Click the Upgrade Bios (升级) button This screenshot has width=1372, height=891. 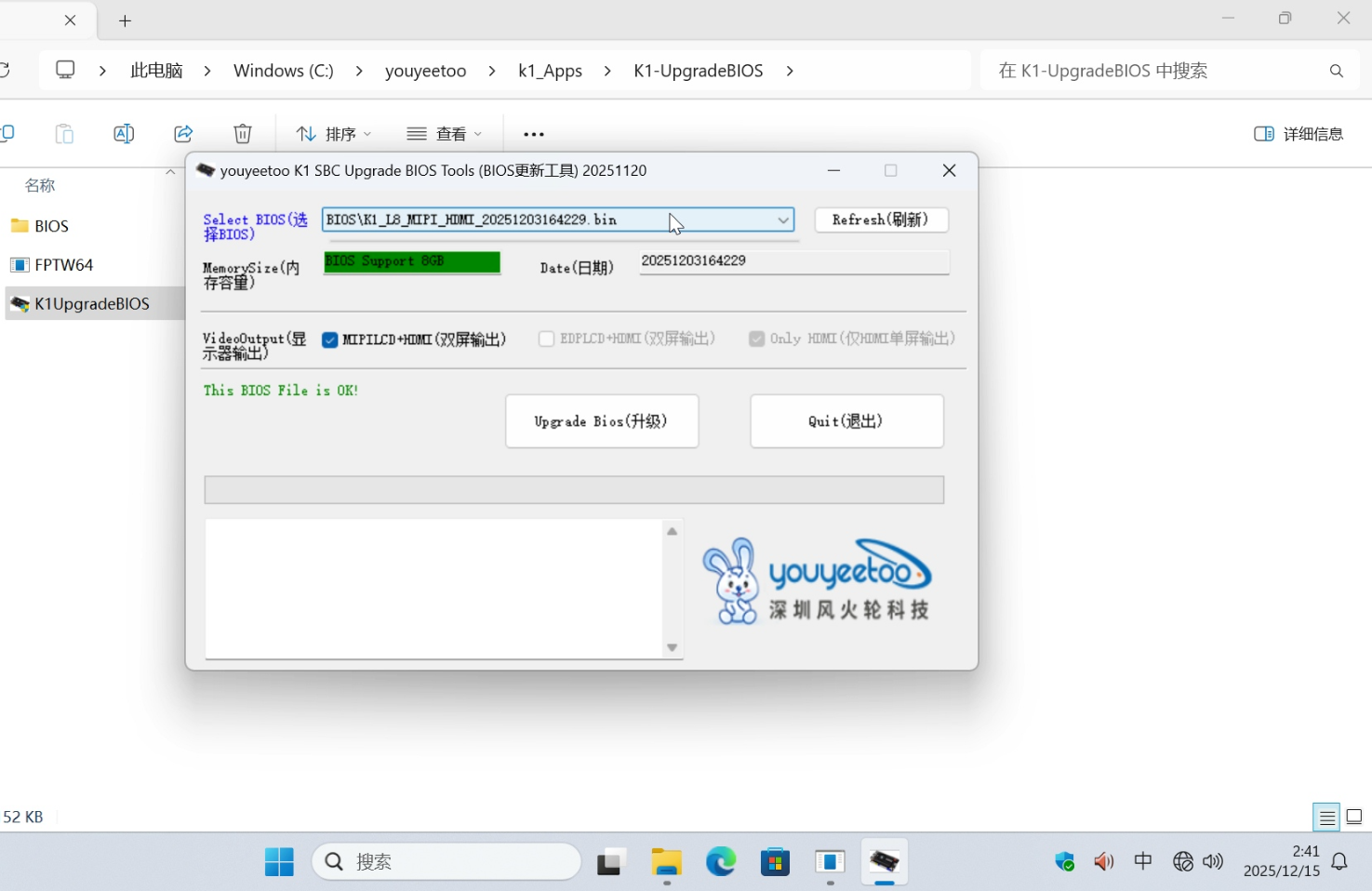coord(602,421)
